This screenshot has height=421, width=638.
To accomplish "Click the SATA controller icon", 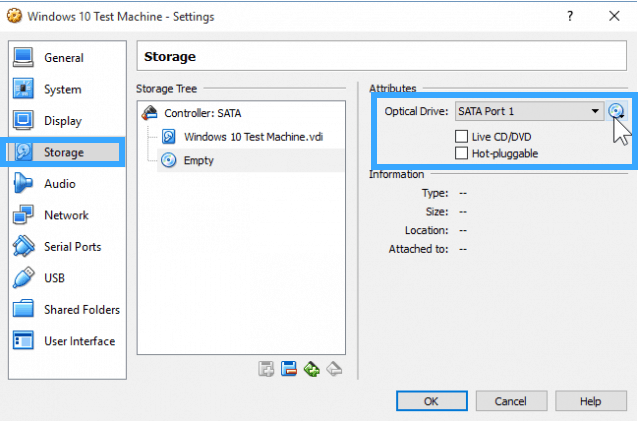I will pos(150,113).
